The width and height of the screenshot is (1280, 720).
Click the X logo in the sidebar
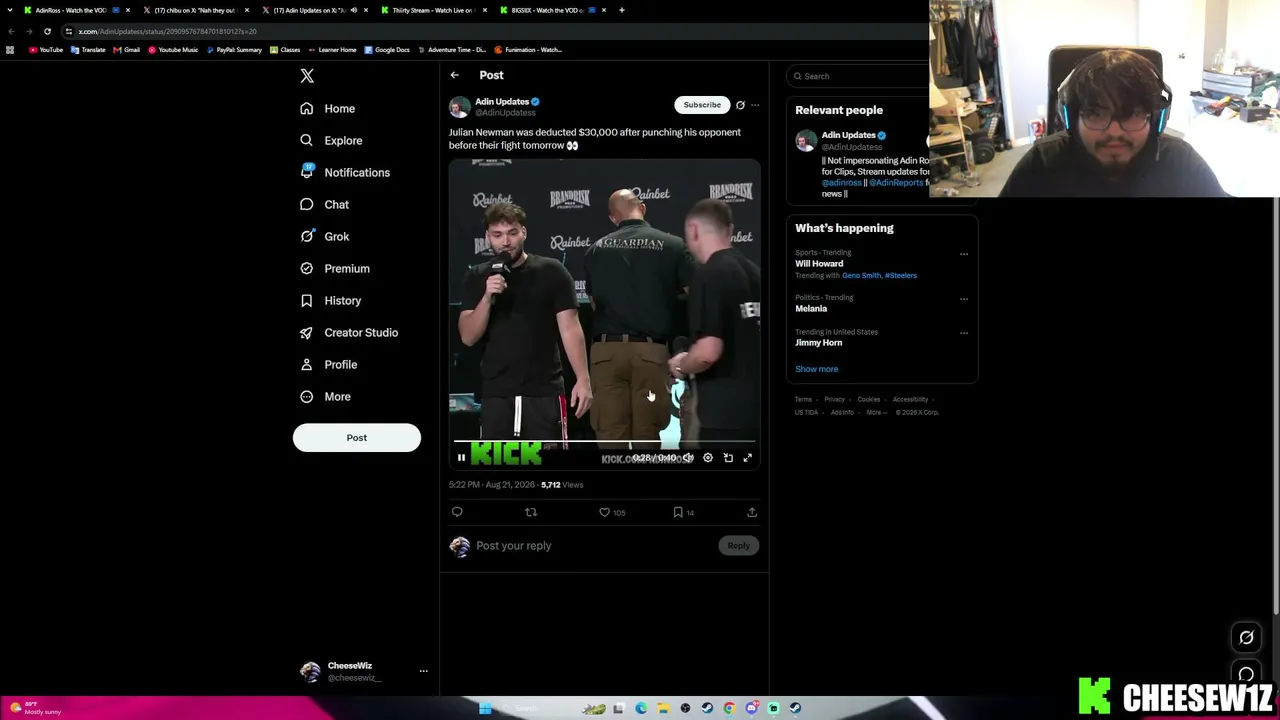click(x=307, y=76)
